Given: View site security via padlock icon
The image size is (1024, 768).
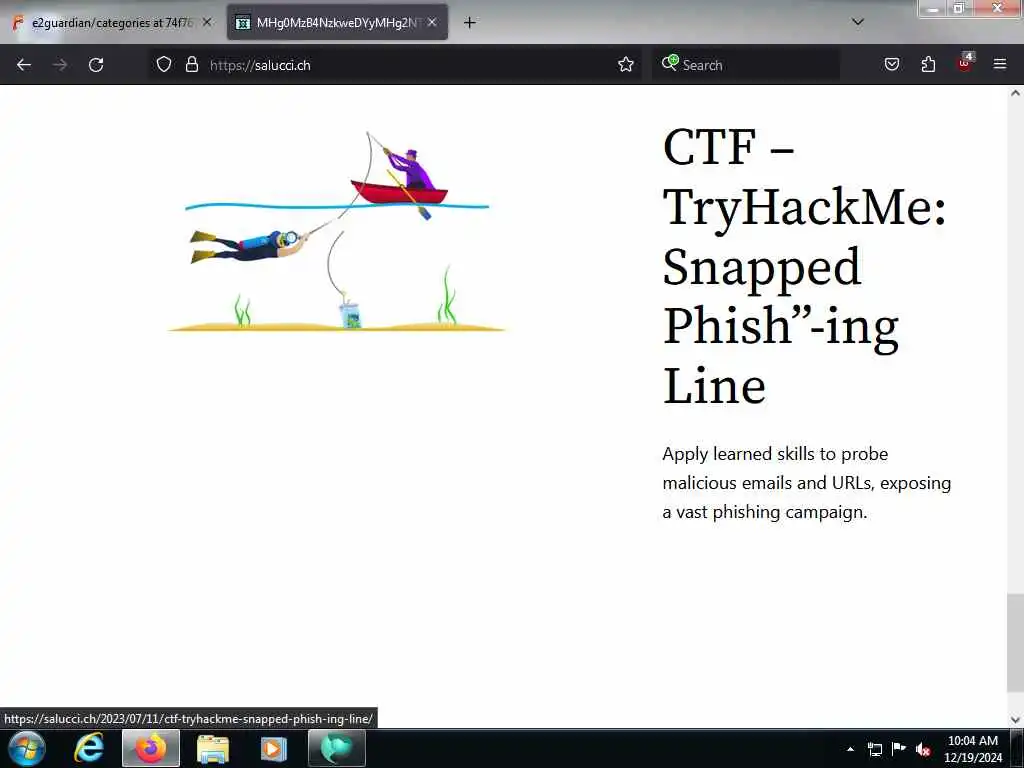Looking at the screenshot, I should 191,64.
